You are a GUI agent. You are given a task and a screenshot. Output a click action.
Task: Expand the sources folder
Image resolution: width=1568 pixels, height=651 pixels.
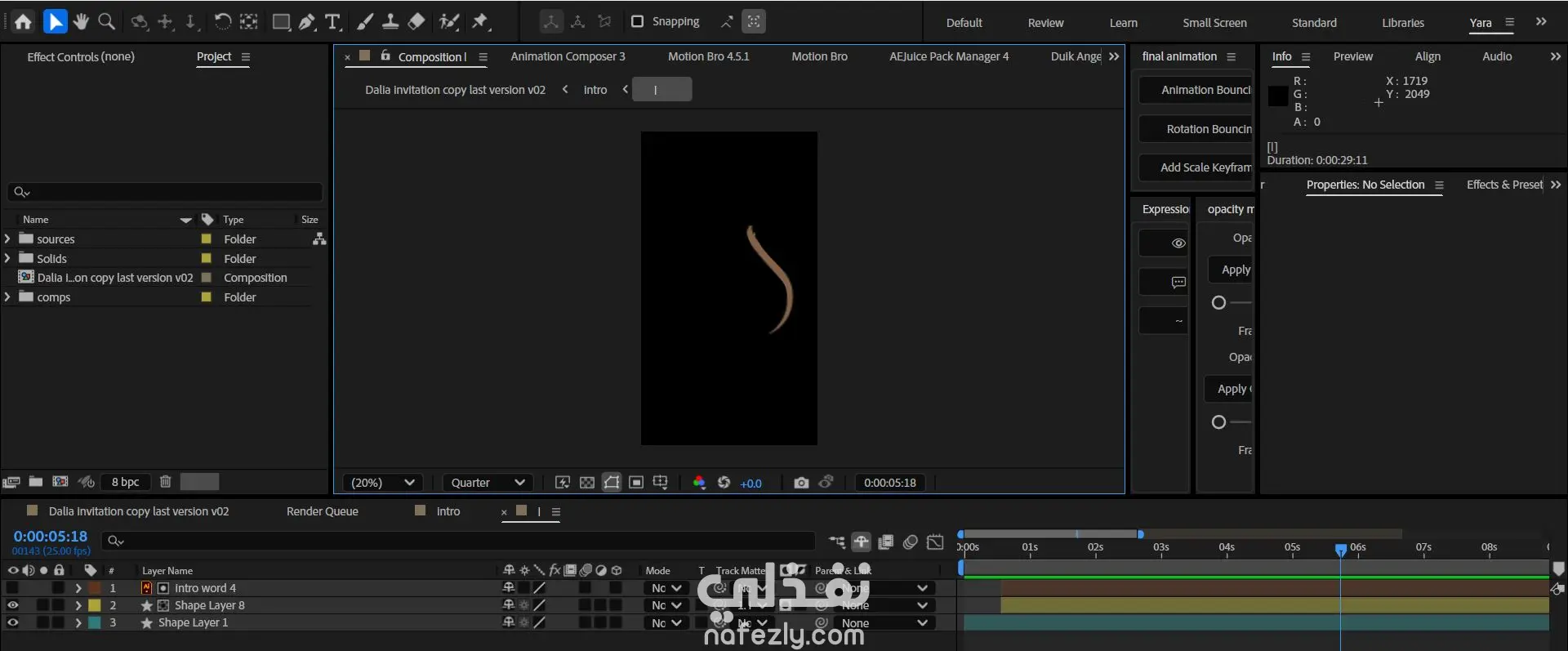8,239
